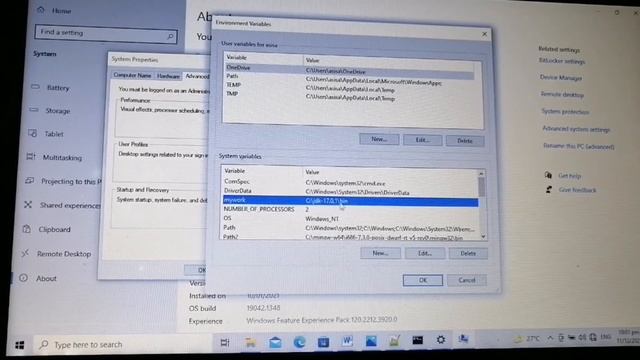
Task: Open the Mail app on the taskbar
Action: (x=275, y=342)
